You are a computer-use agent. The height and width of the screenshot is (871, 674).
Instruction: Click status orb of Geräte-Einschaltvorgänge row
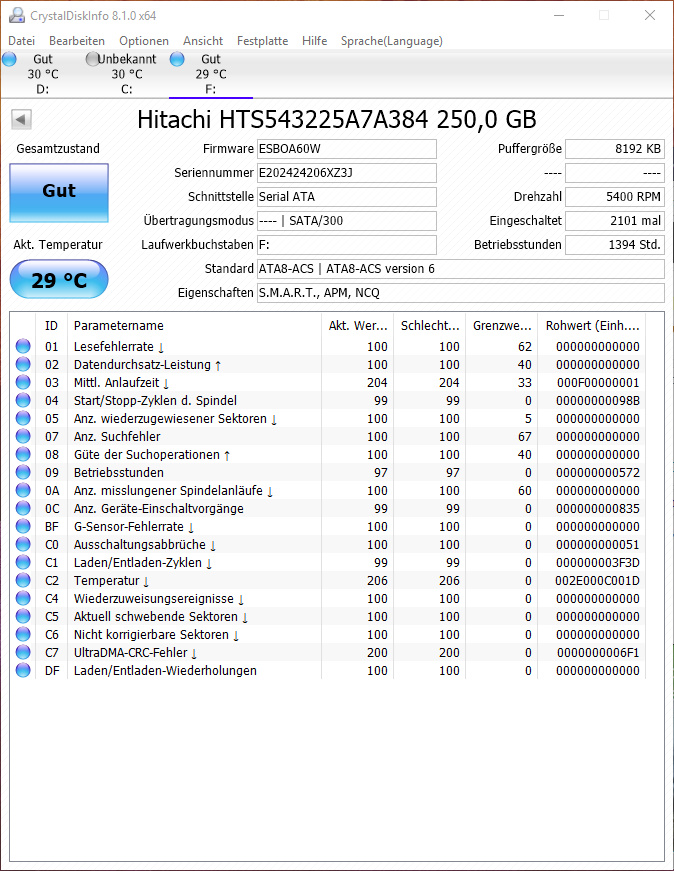(x=23, y=508)
